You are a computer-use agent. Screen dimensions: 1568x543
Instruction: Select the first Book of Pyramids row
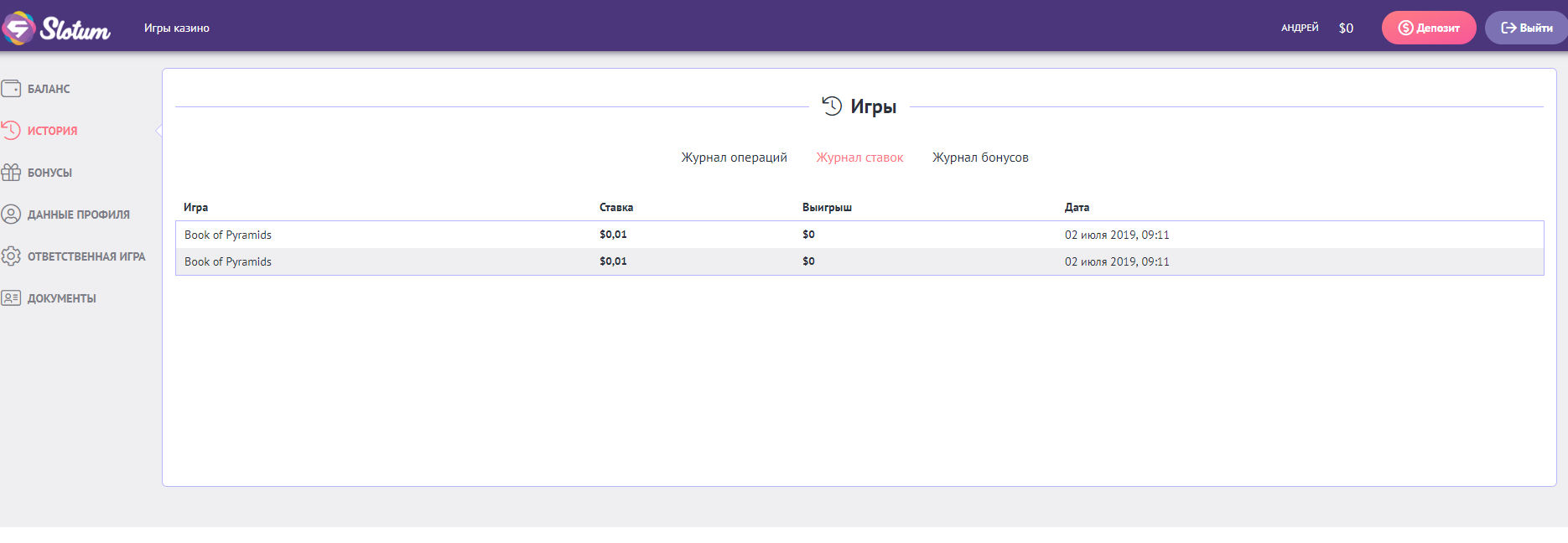[x=228, y=235]
